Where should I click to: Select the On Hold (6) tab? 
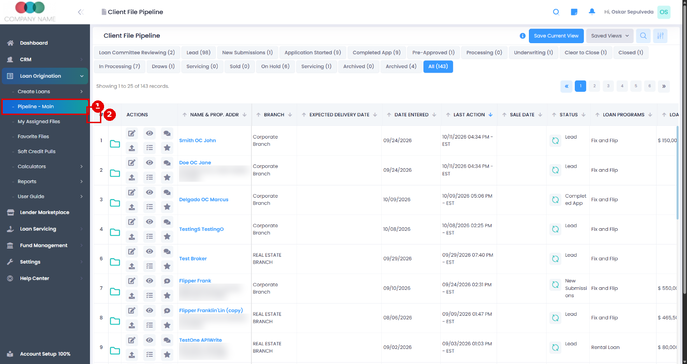pyautogui.click(x=275, y=67)
